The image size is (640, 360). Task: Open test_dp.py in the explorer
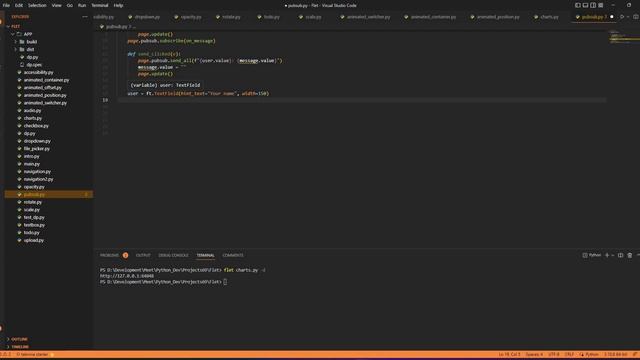(34, 218)
